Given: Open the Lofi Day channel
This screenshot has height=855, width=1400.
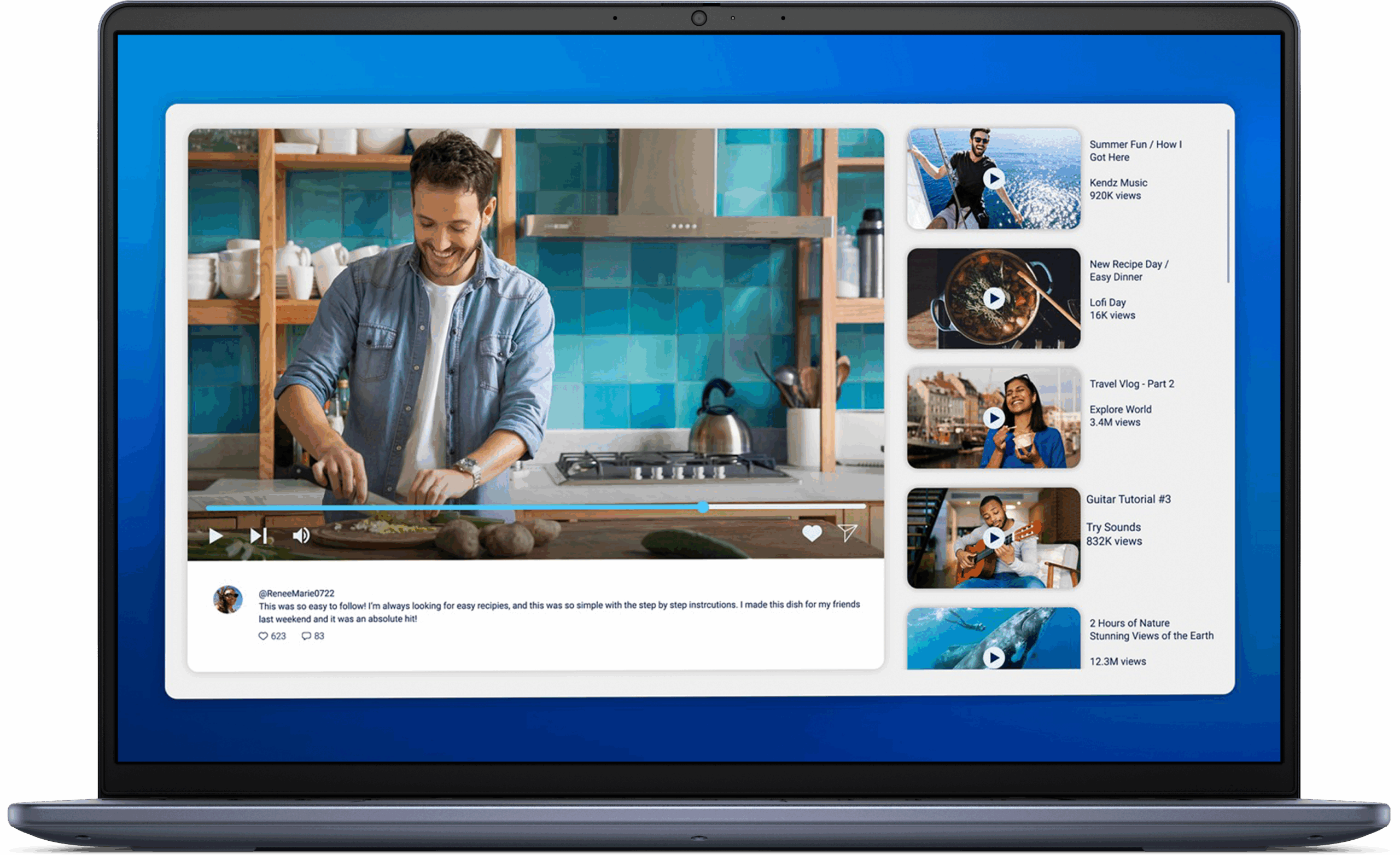Looking at the screenshot, I should pos(1106,303).
